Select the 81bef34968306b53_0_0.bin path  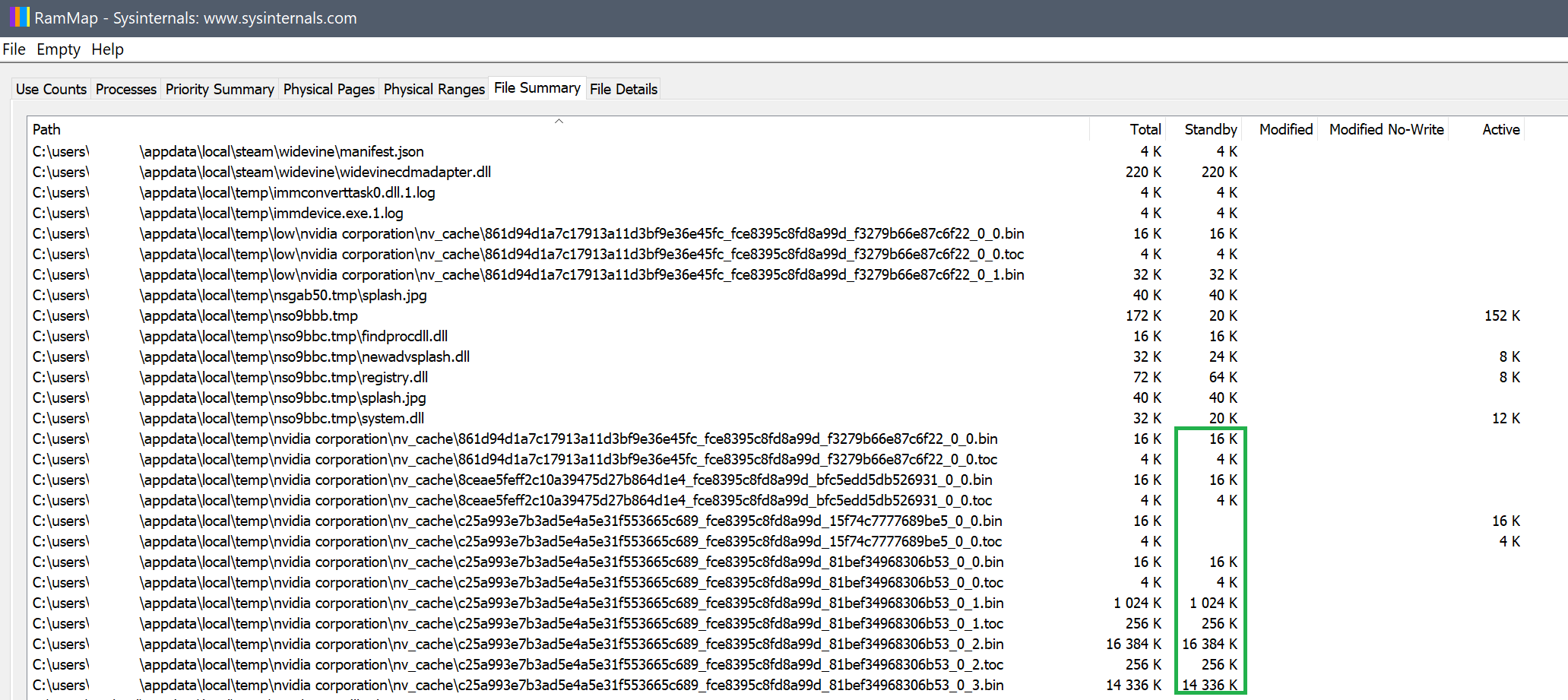[x=518, y=562]
